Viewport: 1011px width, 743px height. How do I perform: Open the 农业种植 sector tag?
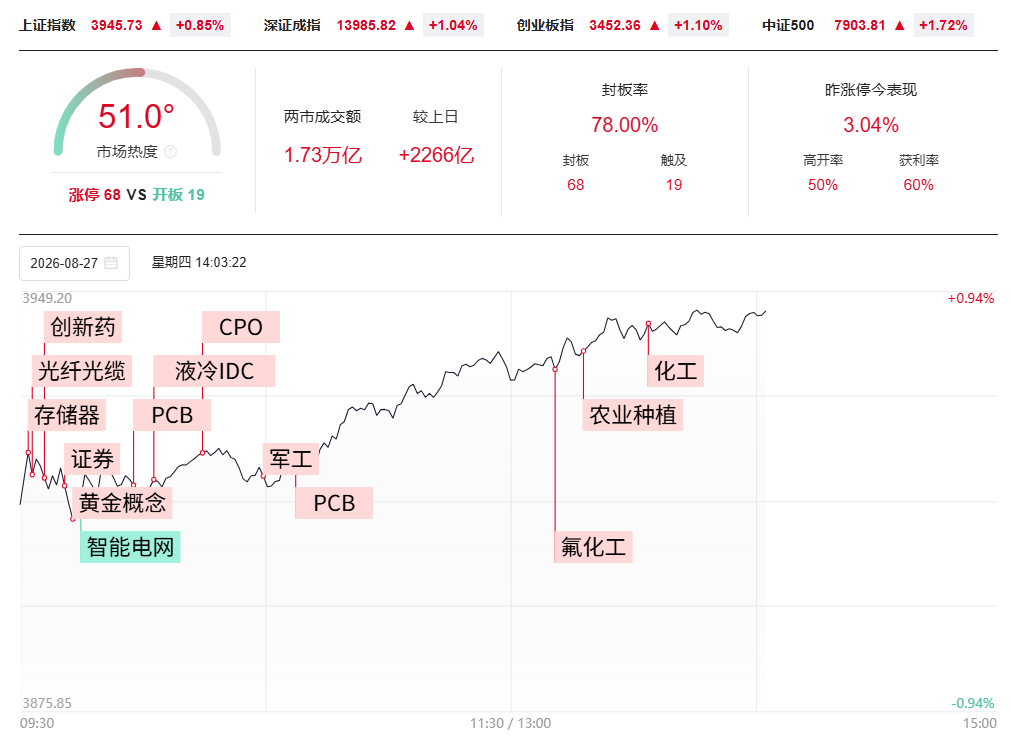coord(633,415)
